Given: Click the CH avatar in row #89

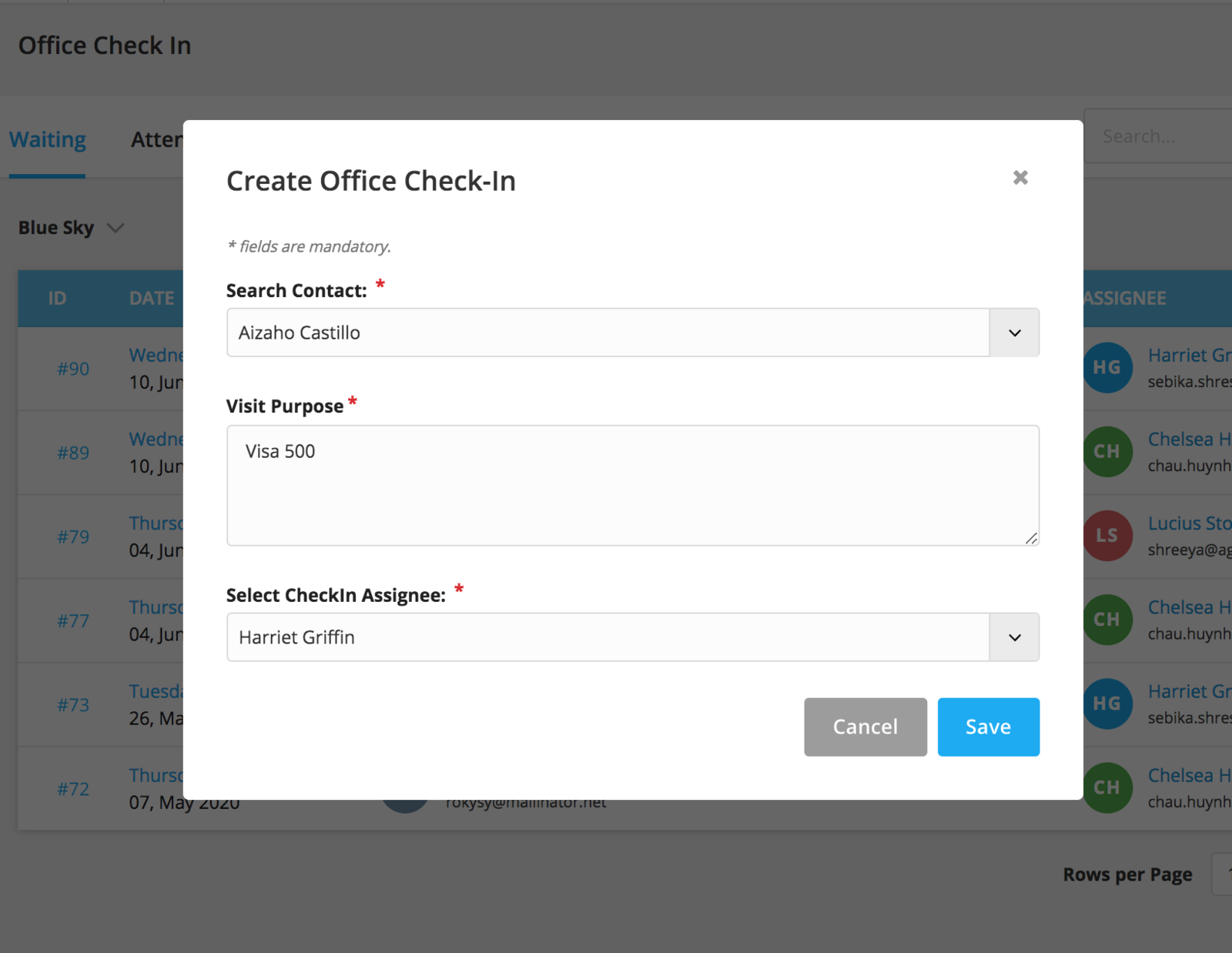Looking at the screenshot, I should [1107, 452].
